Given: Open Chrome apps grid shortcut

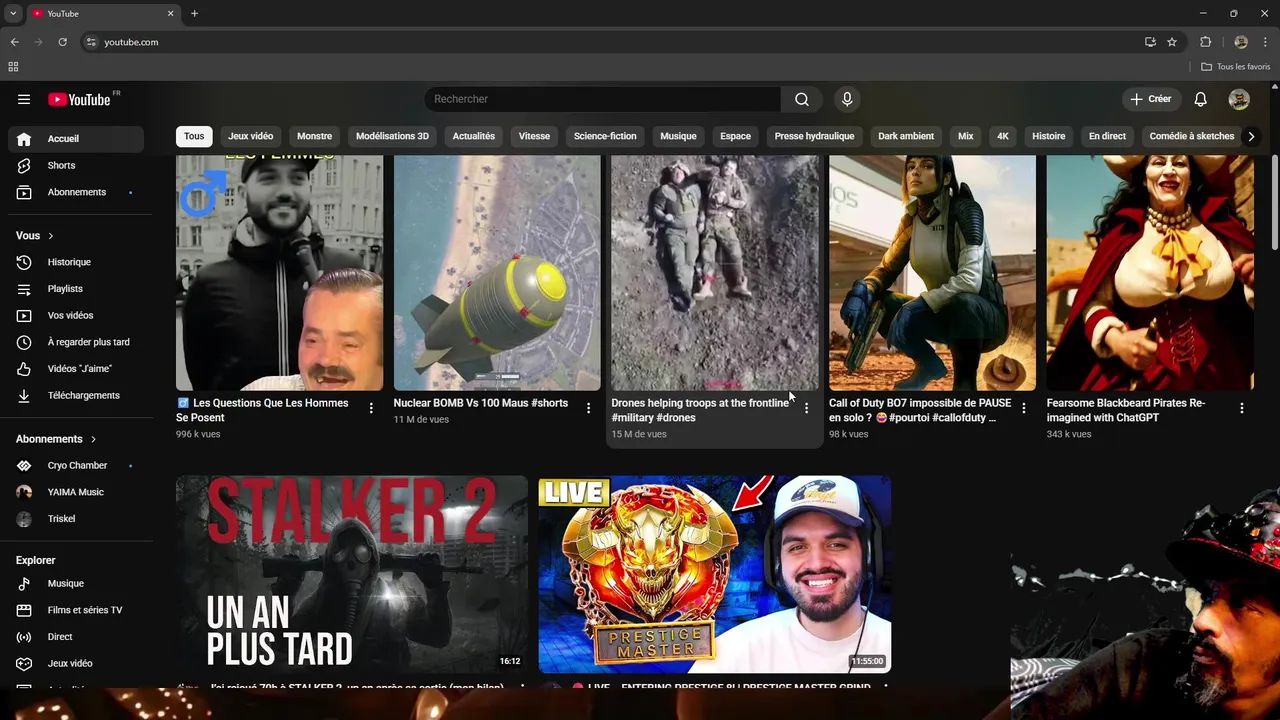Looking at the screenshot, I should click(x=13, y=67).
